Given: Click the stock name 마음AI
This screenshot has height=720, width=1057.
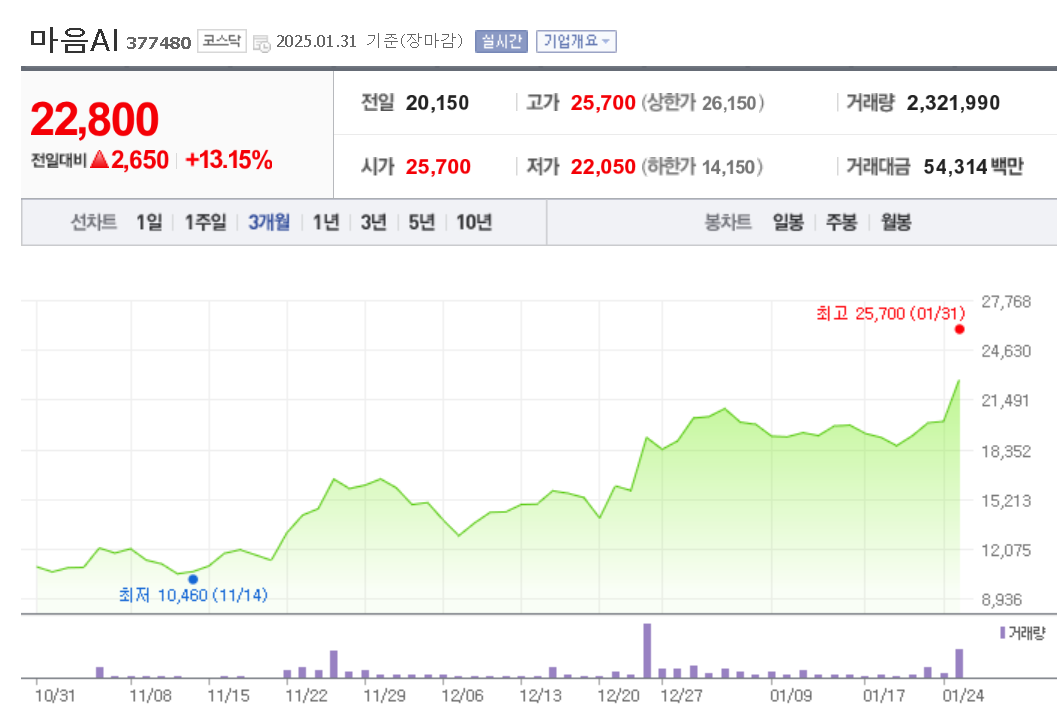Looking at the screenshot, I should 74,40.
